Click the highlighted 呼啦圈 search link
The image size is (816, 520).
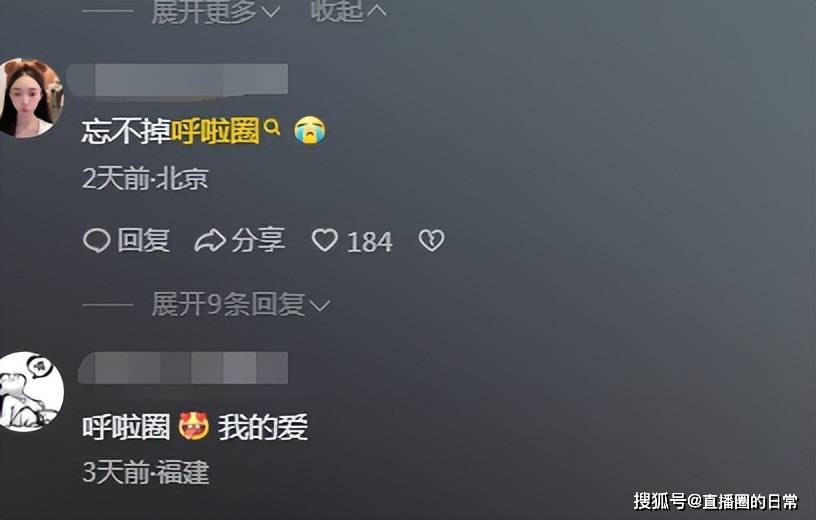215,130
